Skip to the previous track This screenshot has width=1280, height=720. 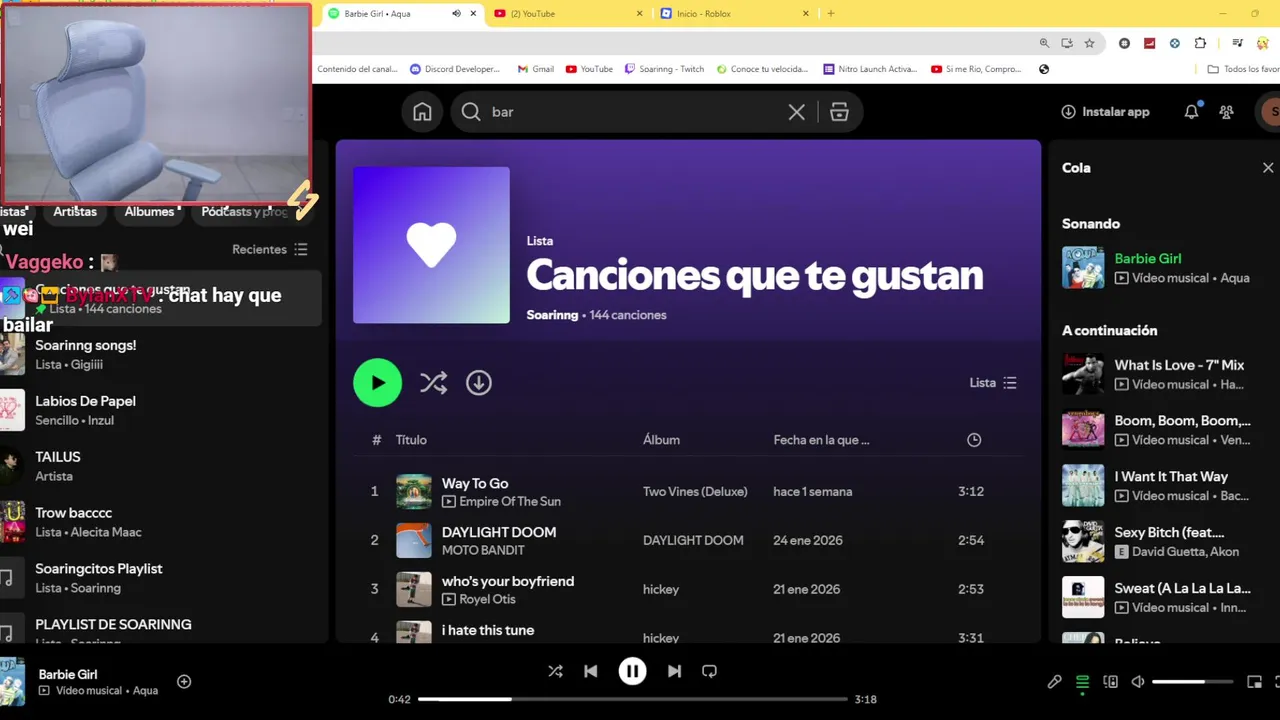tap(591, 671)
